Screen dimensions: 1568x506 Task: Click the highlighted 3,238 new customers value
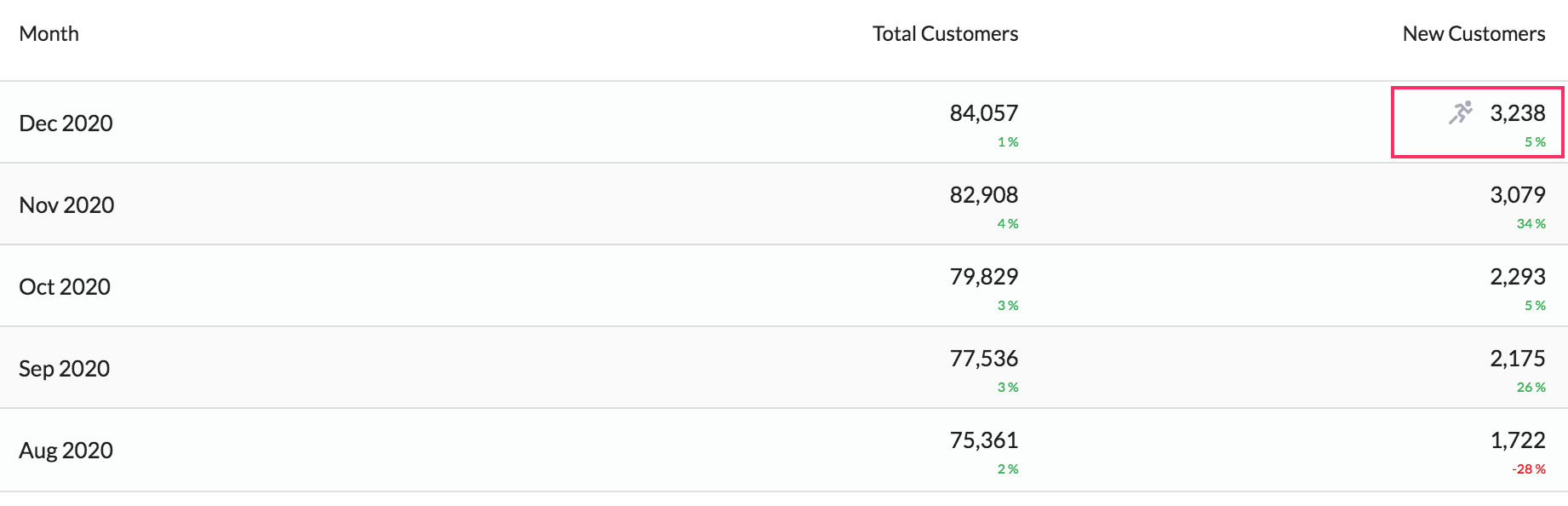[1517, 113]
